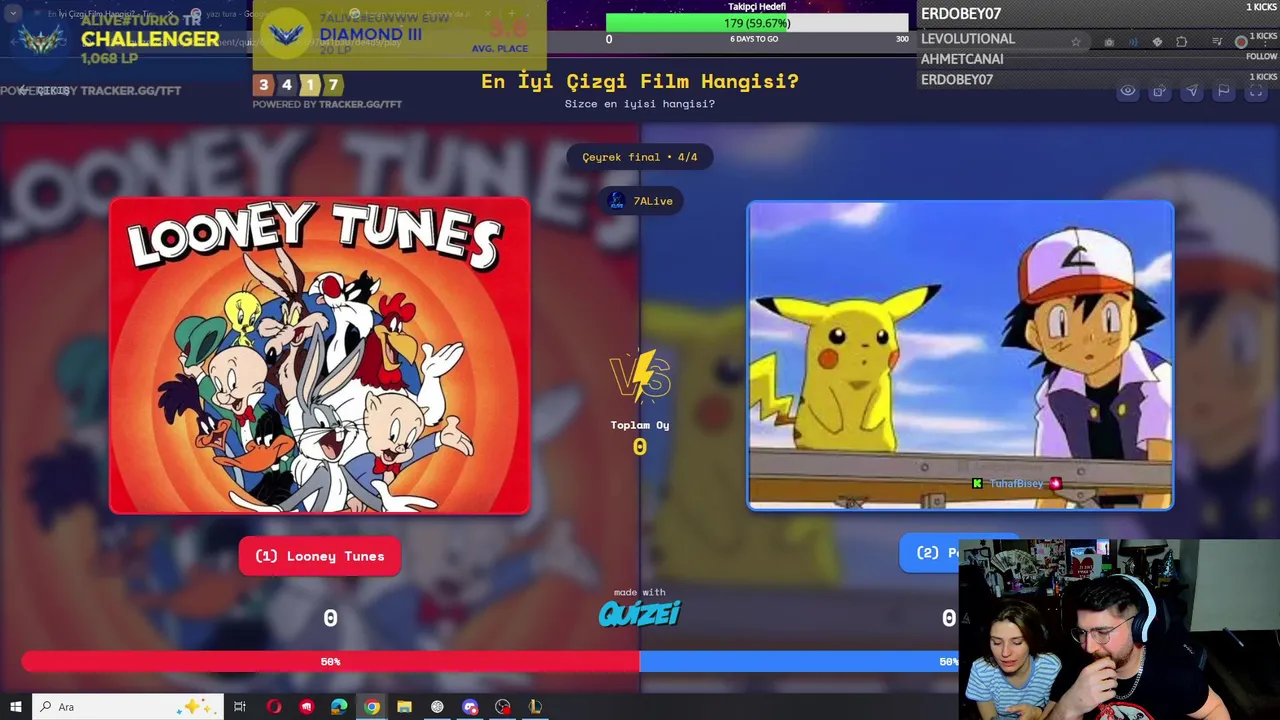The height and width of the screenshot is (720, 1280).
Task: Open Microsoft Edge from the taskbar
Action: coord(339,707)
